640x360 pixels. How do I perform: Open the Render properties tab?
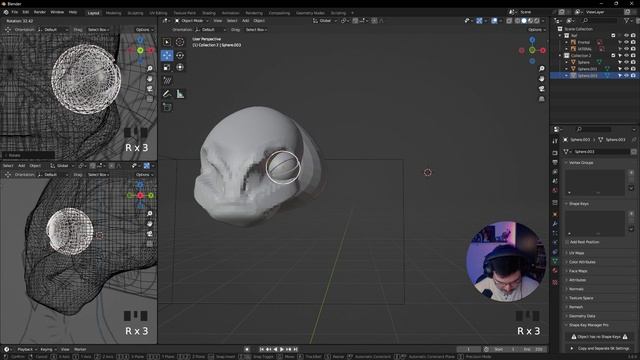coord(555,153)
